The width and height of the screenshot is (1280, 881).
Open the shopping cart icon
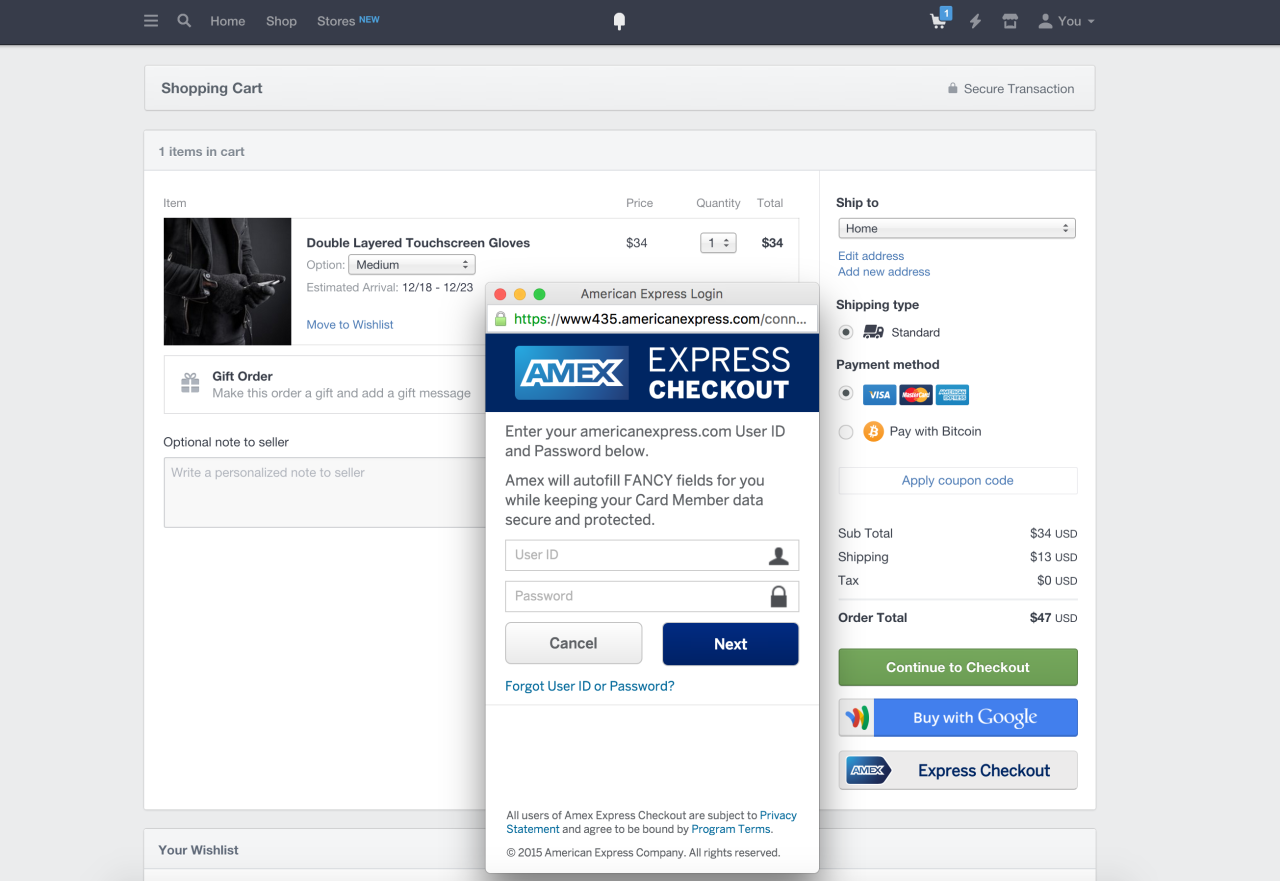pos(939,20)
